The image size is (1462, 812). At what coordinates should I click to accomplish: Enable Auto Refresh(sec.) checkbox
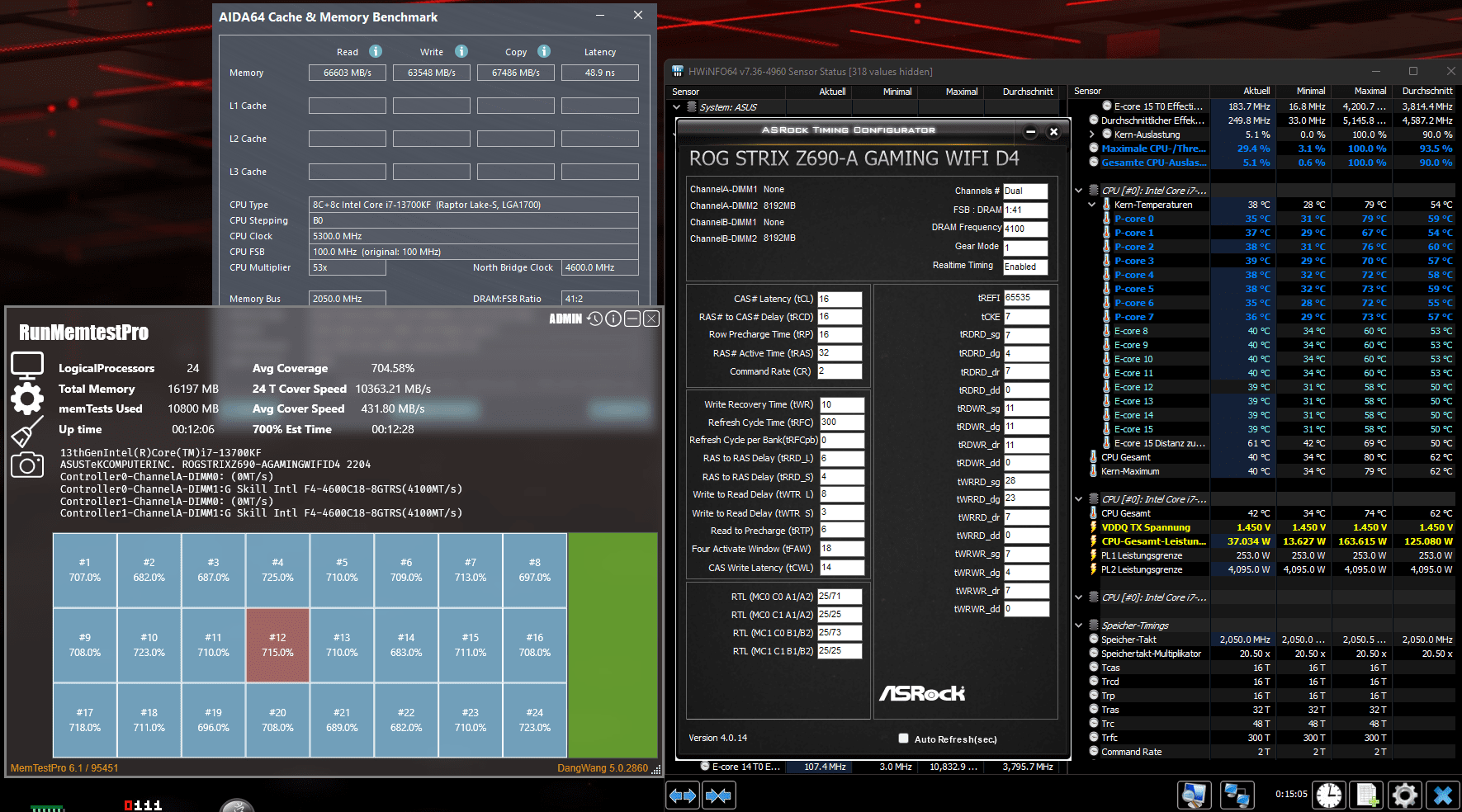pos(904,739)
